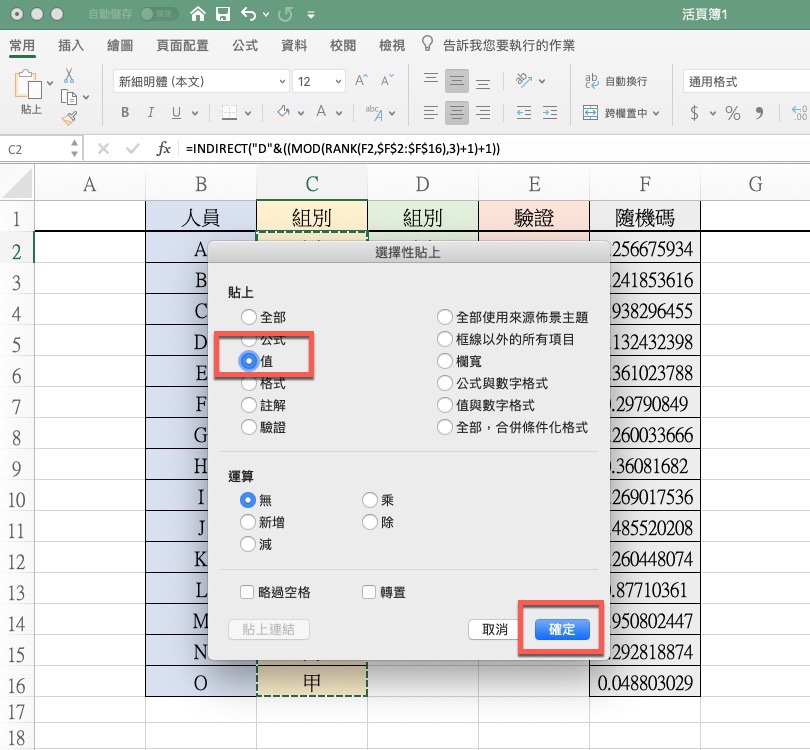Expand the Quick Access Toolbar customize arrow

pyautogui.click(x=310, y=15)
